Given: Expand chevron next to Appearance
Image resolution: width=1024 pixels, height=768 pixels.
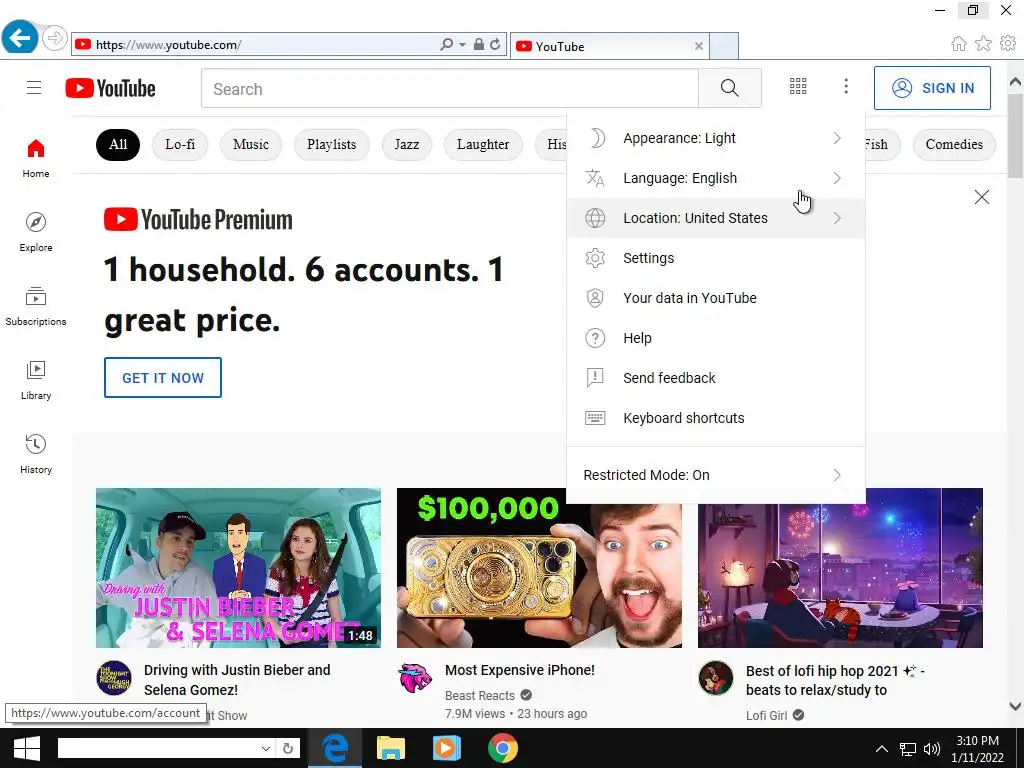Looking at the screenshot, I should click(x=837, y=138).
